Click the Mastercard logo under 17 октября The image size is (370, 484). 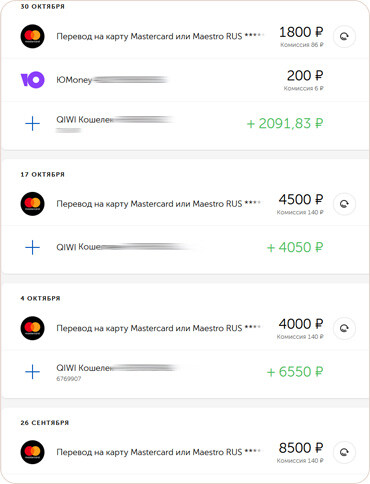[x=32, y=204]
